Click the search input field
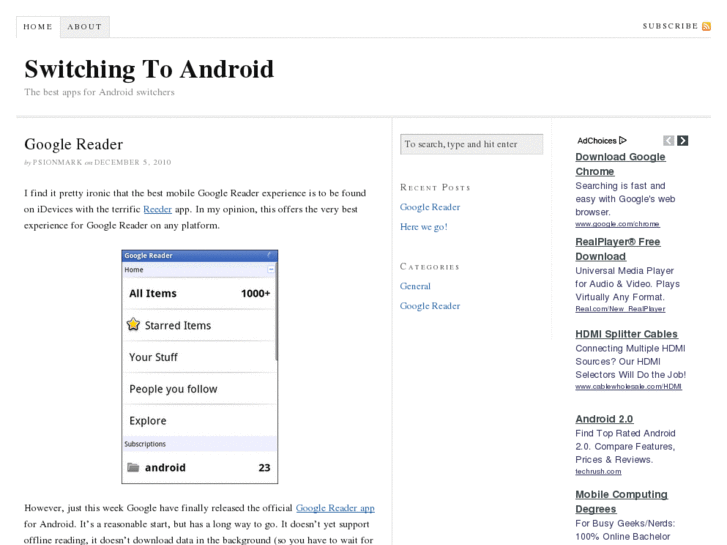This screenshot has height=545, width=727. coord(472,144)
